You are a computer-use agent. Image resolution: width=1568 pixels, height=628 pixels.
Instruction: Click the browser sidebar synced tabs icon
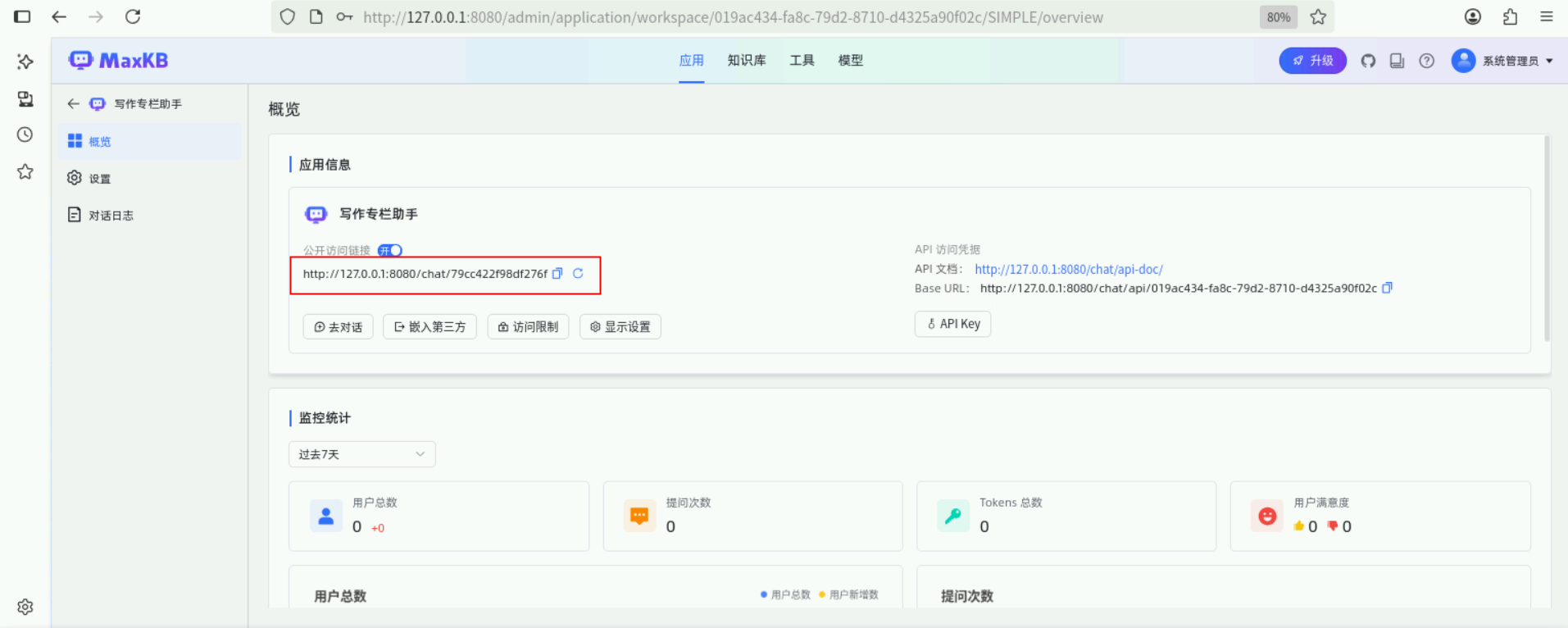[x=25, y=98]
